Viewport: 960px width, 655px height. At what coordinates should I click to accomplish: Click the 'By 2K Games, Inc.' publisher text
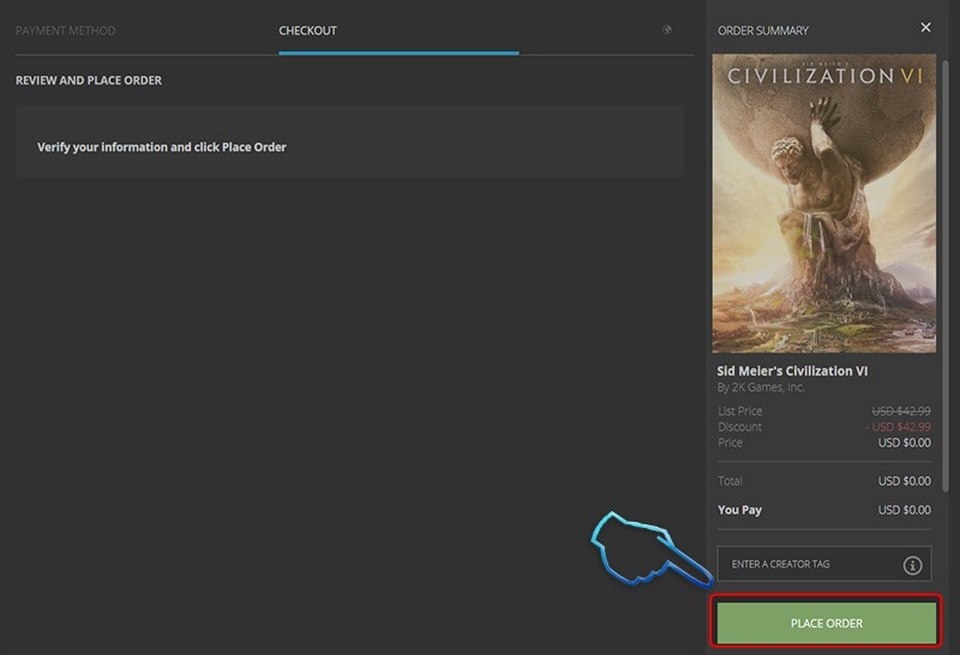760,387
